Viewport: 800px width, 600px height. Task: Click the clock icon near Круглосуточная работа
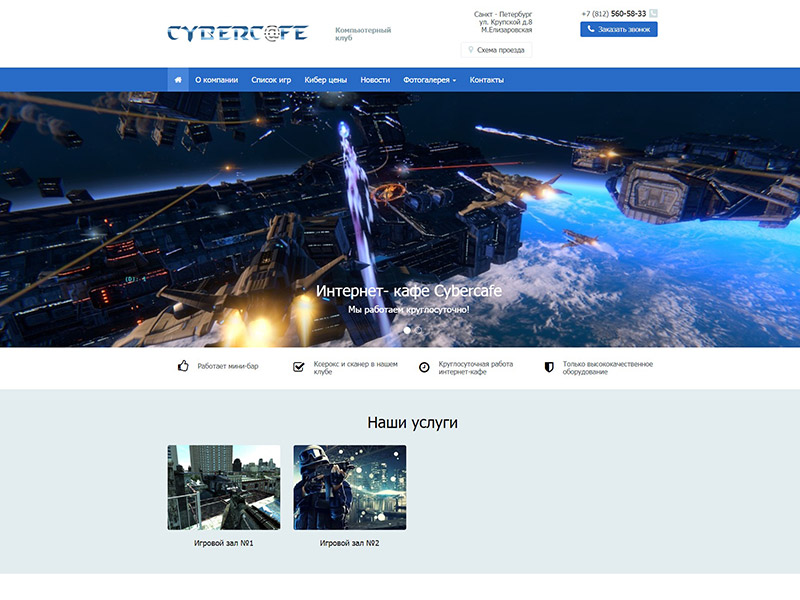pyautogui.click(x=424, y=367)
